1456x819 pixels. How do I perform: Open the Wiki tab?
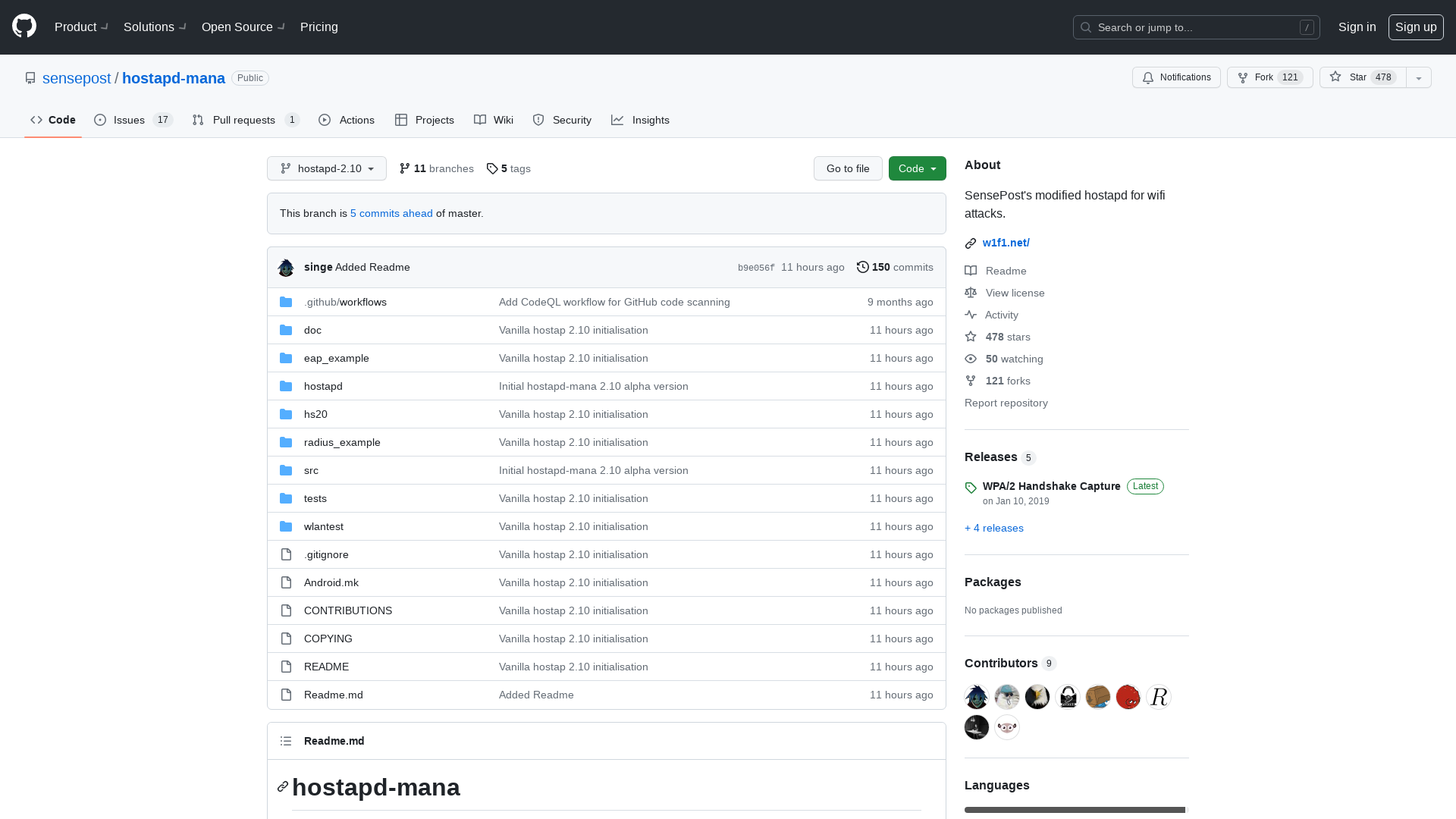[x=494, y=120]
